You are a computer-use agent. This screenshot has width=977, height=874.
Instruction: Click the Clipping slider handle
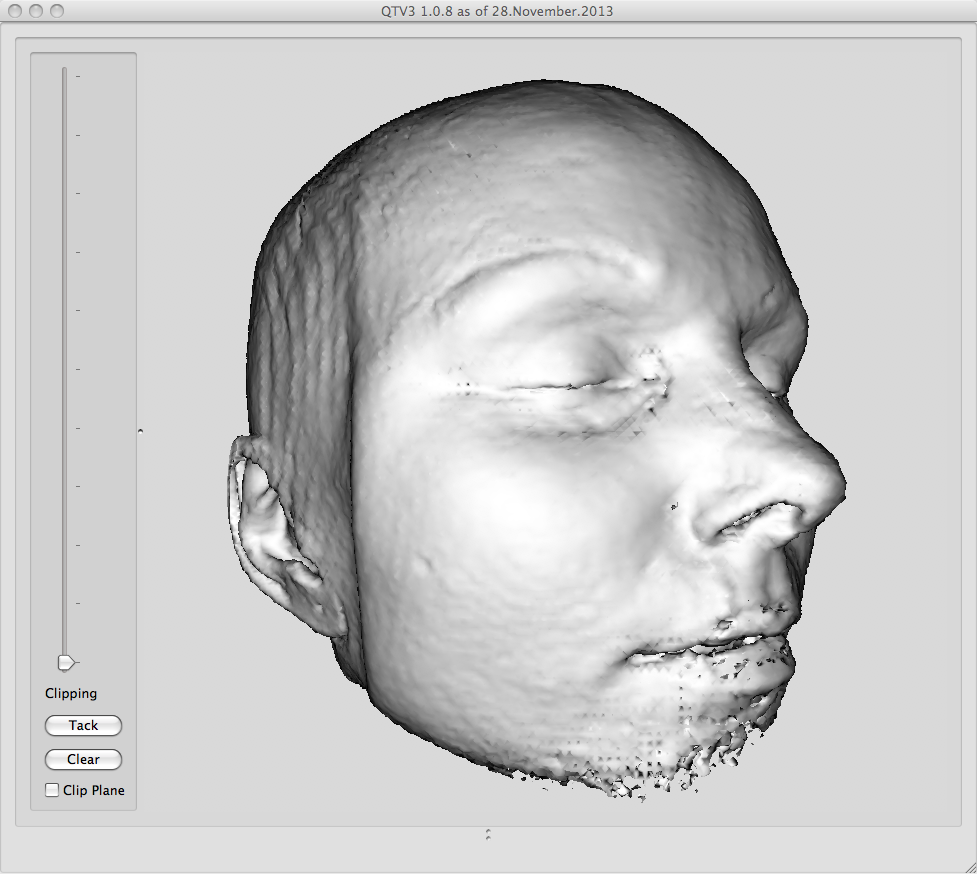pyautogui.click(x=65, y=662)
